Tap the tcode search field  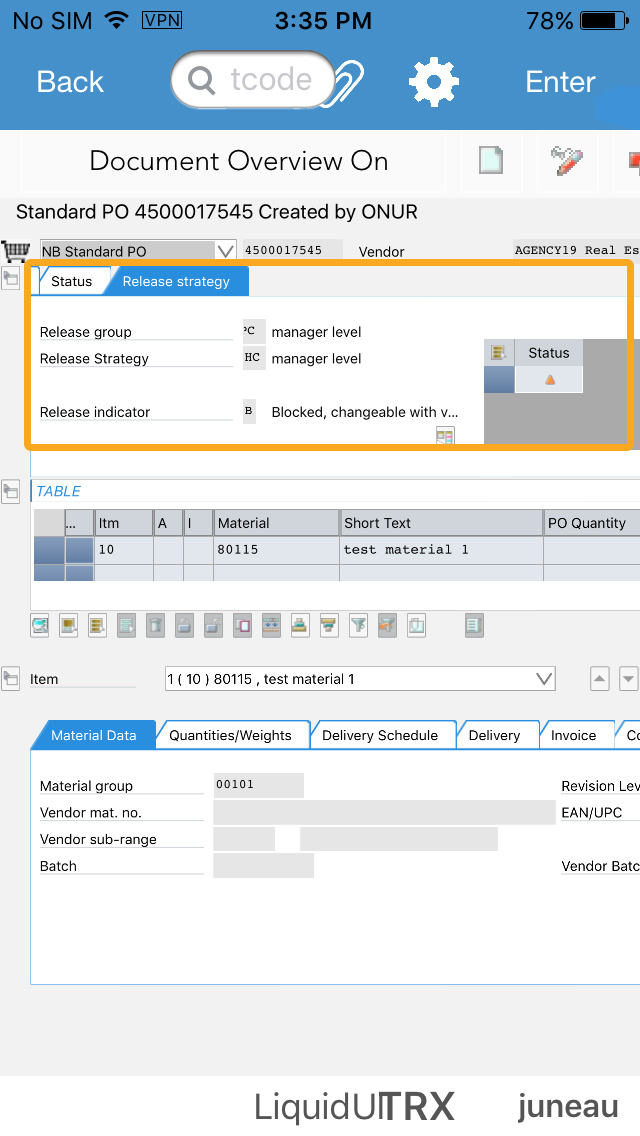click(255, 80)
